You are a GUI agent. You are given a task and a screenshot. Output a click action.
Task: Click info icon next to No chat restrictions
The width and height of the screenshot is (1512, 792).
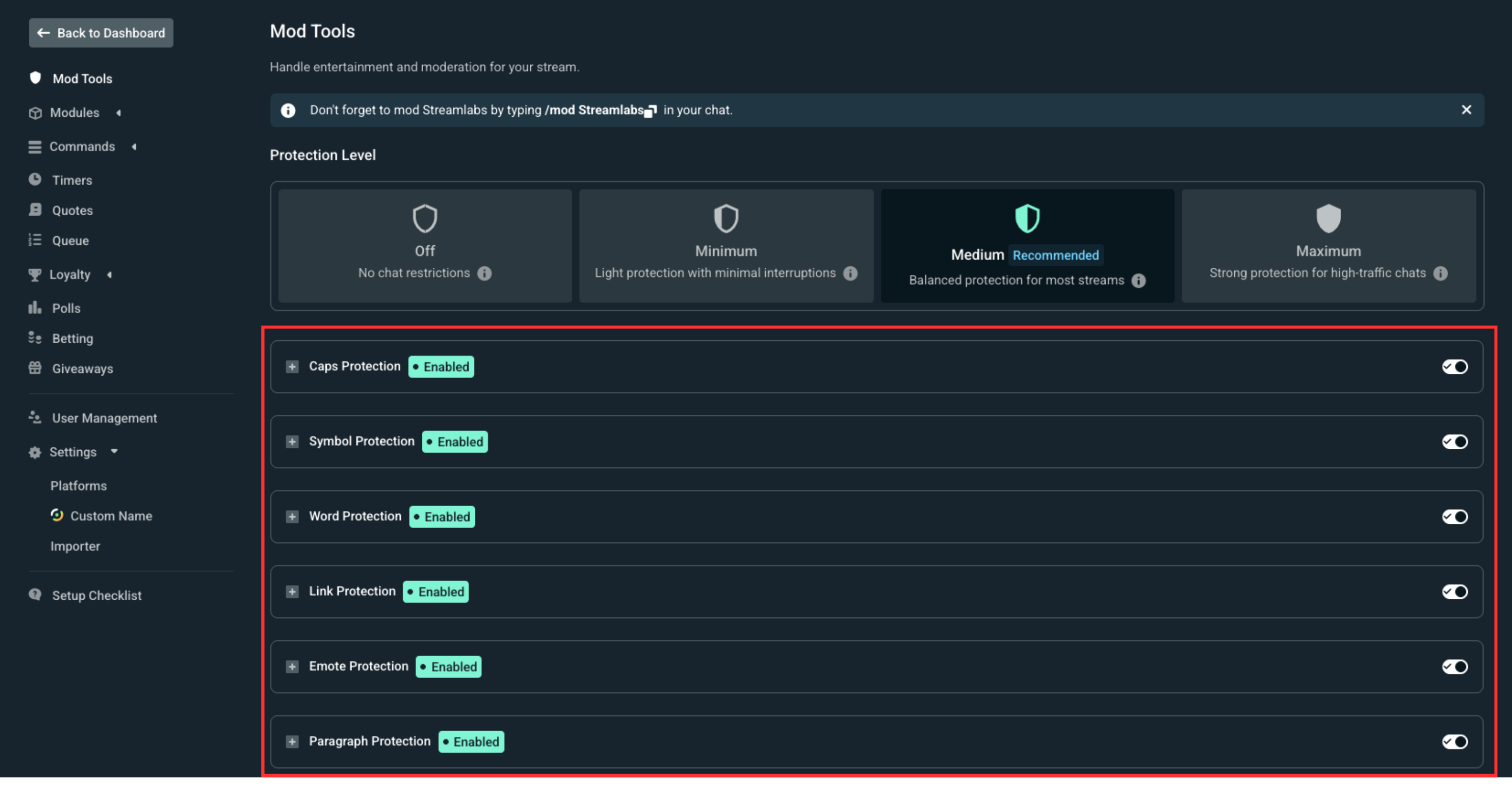click(484, 274)
